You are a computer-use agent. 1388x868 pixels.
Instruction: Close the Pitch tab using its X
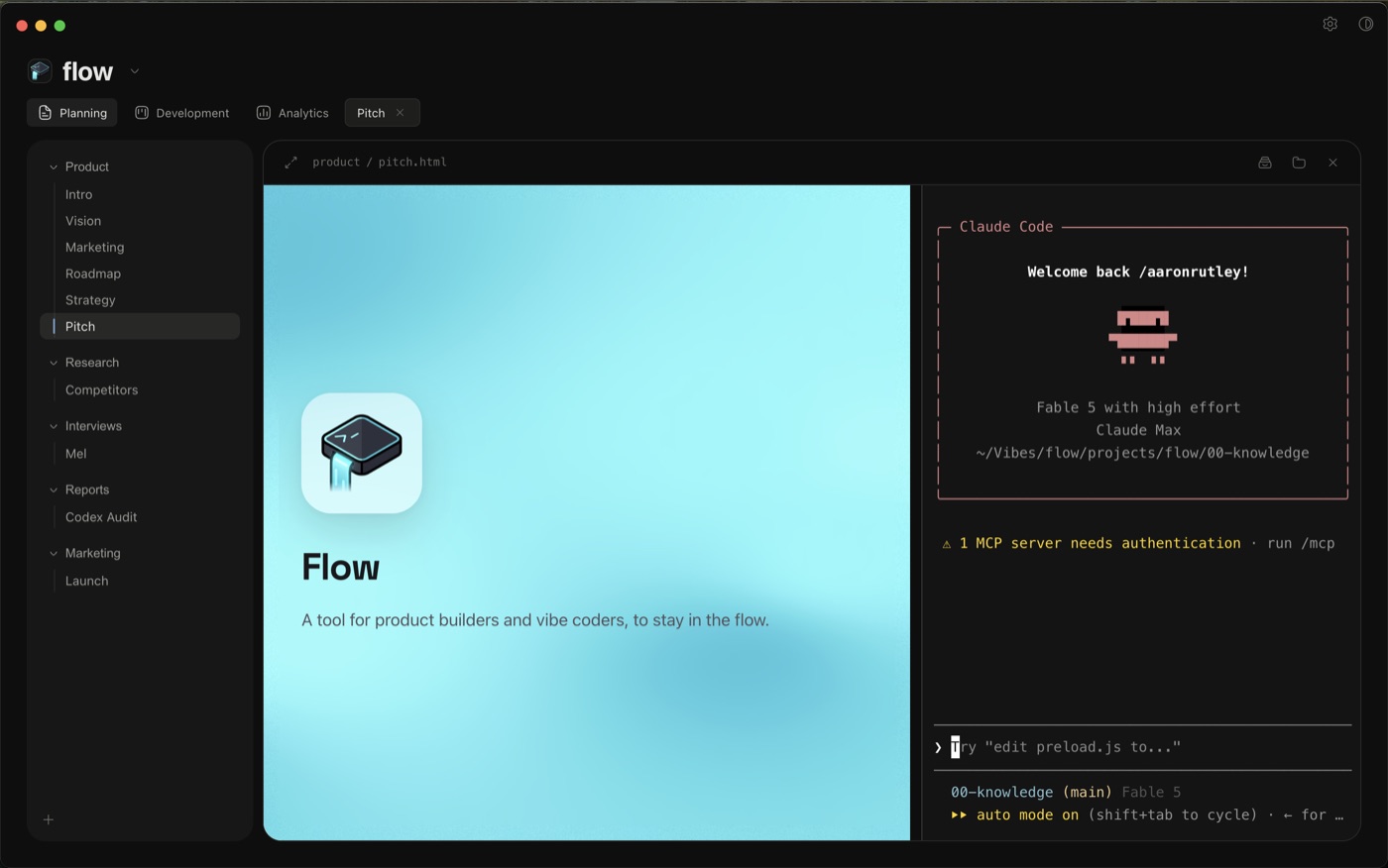401,113
